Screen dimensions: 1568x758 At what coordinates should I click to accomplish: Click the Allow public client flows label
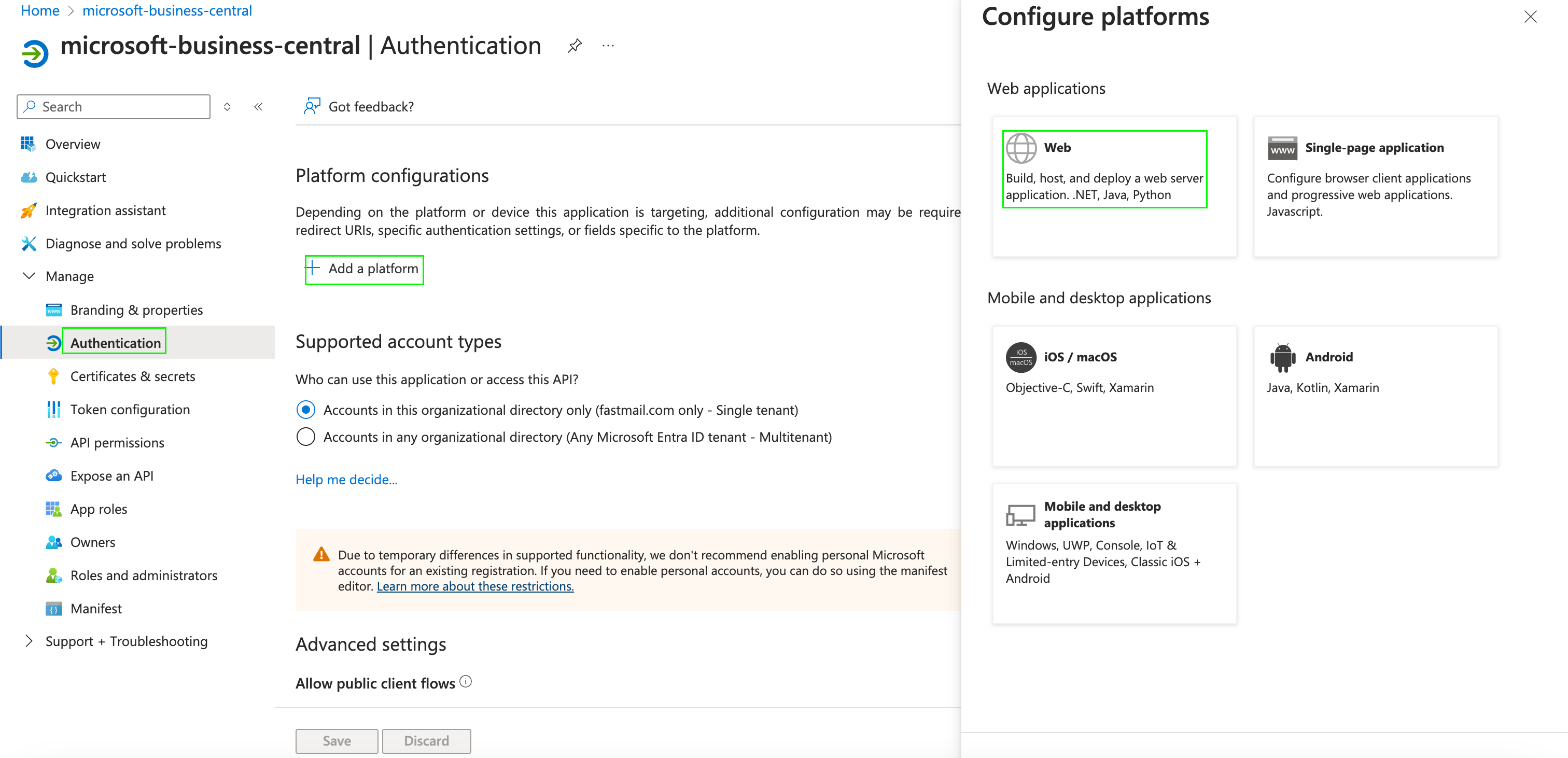[375, 683]
